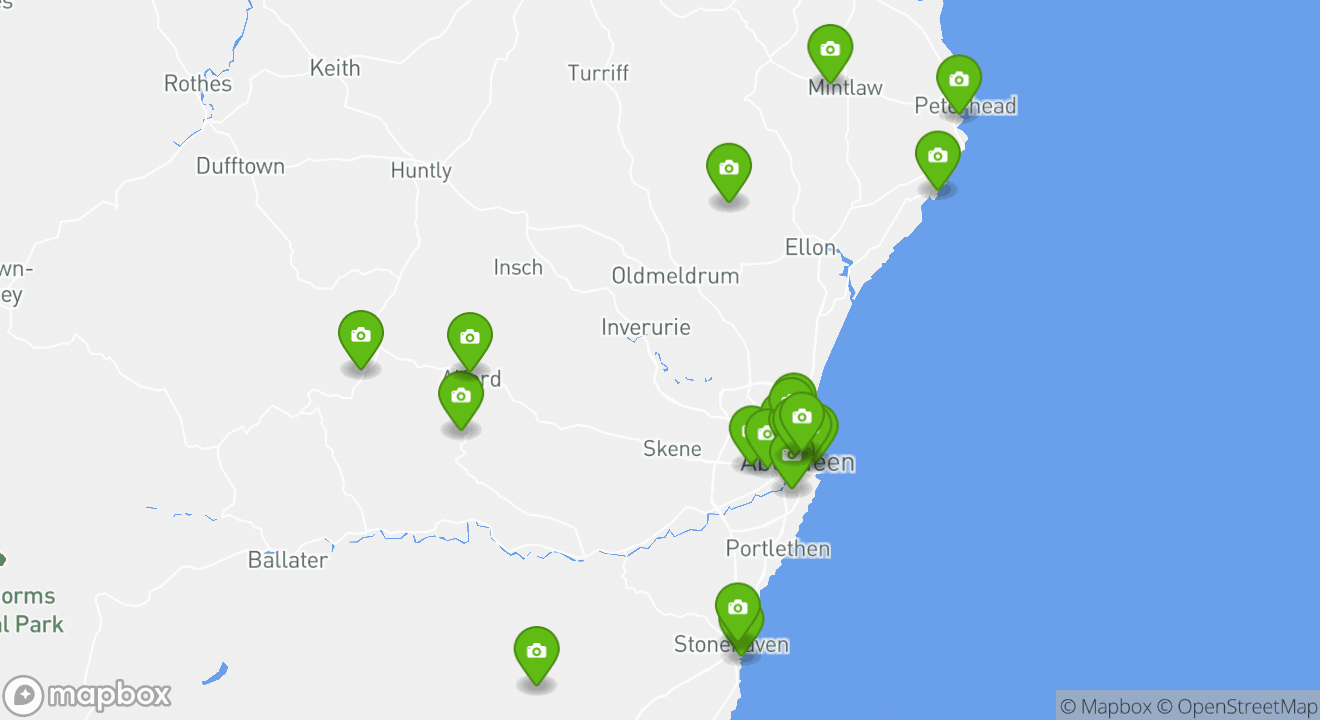Open the © OpenStreetMap attribution link
The height and width of the screenshot is (720, 1320).
pyautogui.click(x=1237, y=706)
